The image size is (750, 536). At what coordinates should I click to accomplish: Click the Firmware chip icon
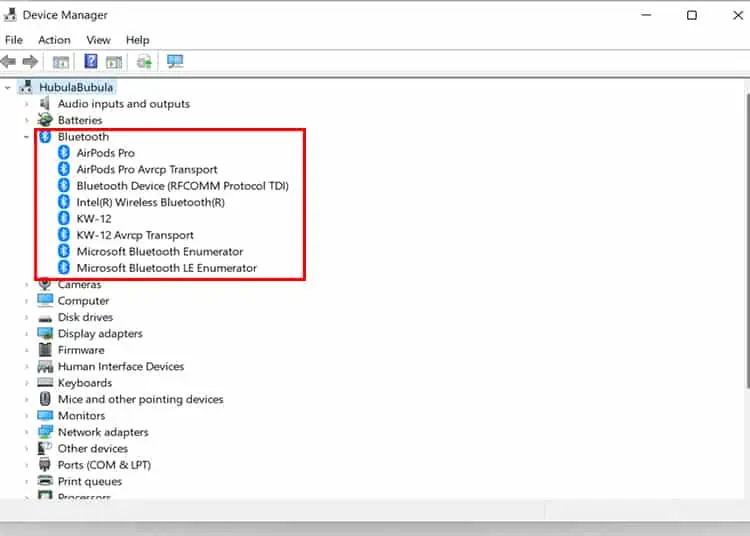pos(45,350)
